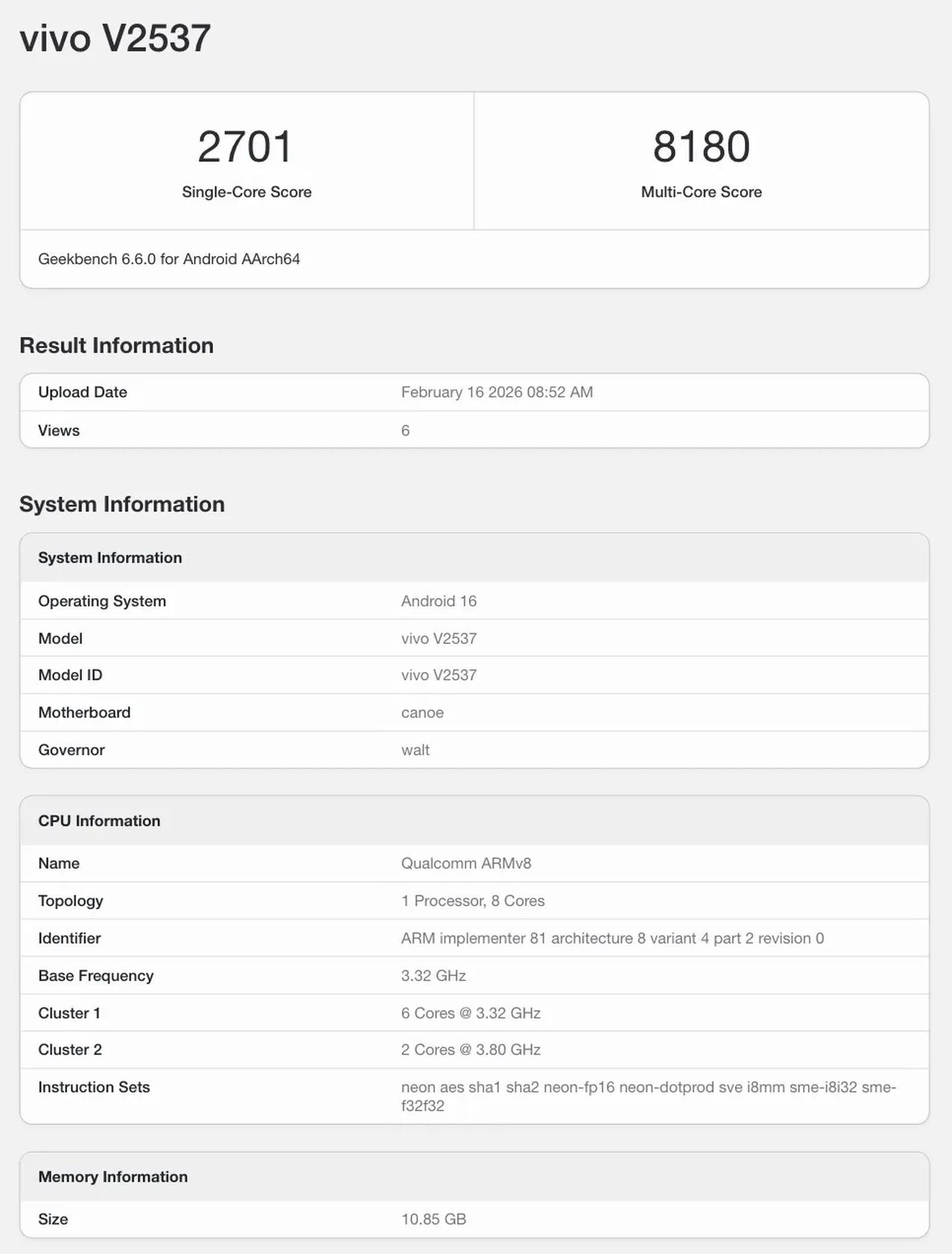Click the CPU Information section header
This screenshot has height=1254, width=952.
tap(99, 820)
